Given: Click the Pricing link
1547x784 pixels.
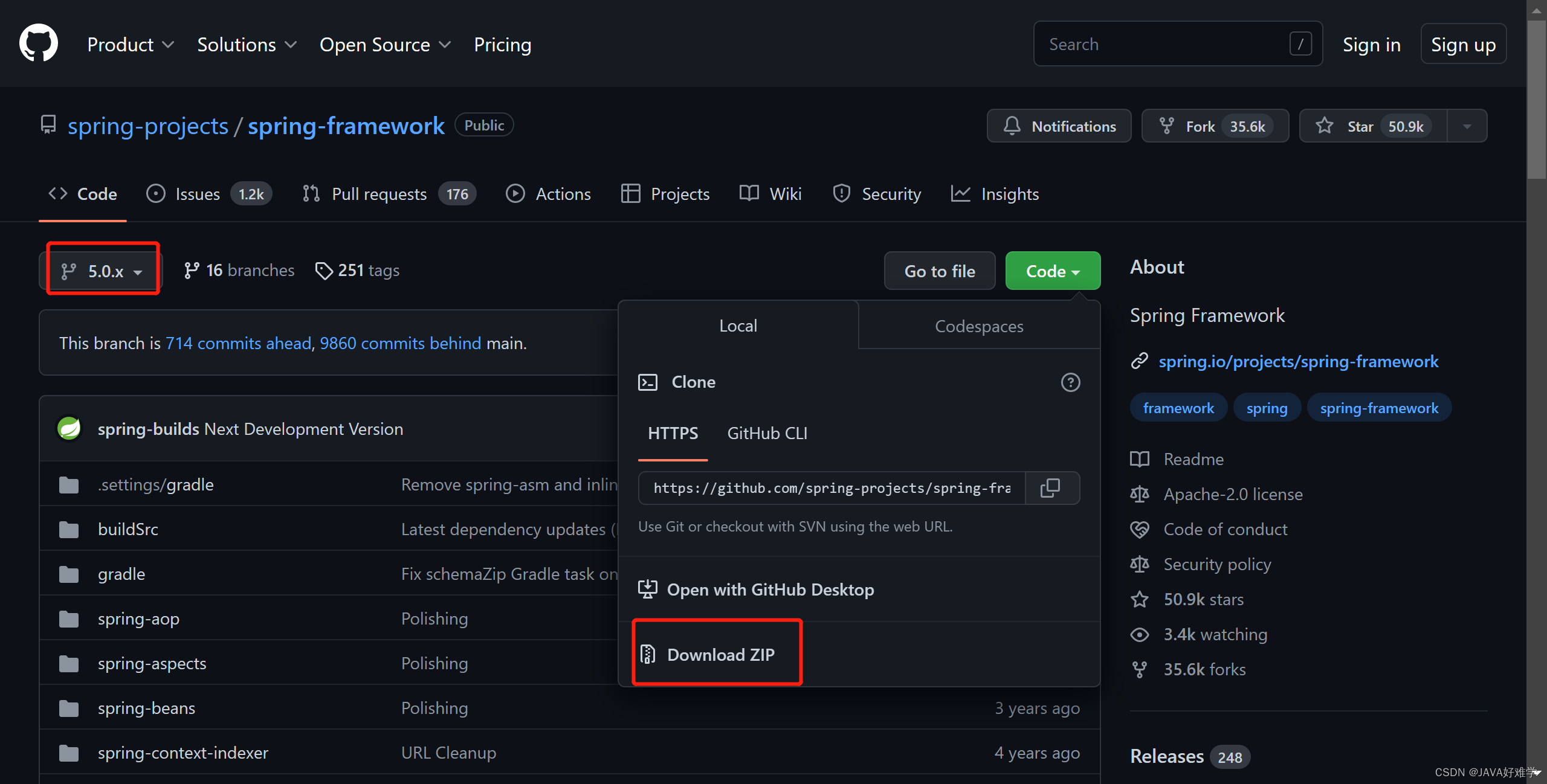Looking at the screenshot, I should (502, 45).
